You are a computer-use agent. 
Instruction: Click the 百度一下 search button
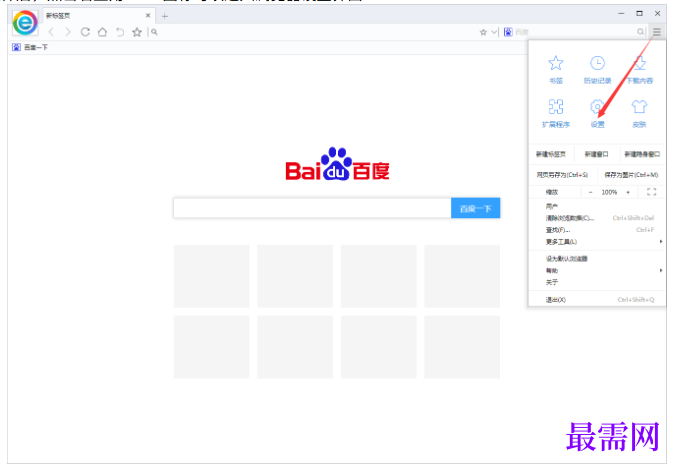pos(476,208)
